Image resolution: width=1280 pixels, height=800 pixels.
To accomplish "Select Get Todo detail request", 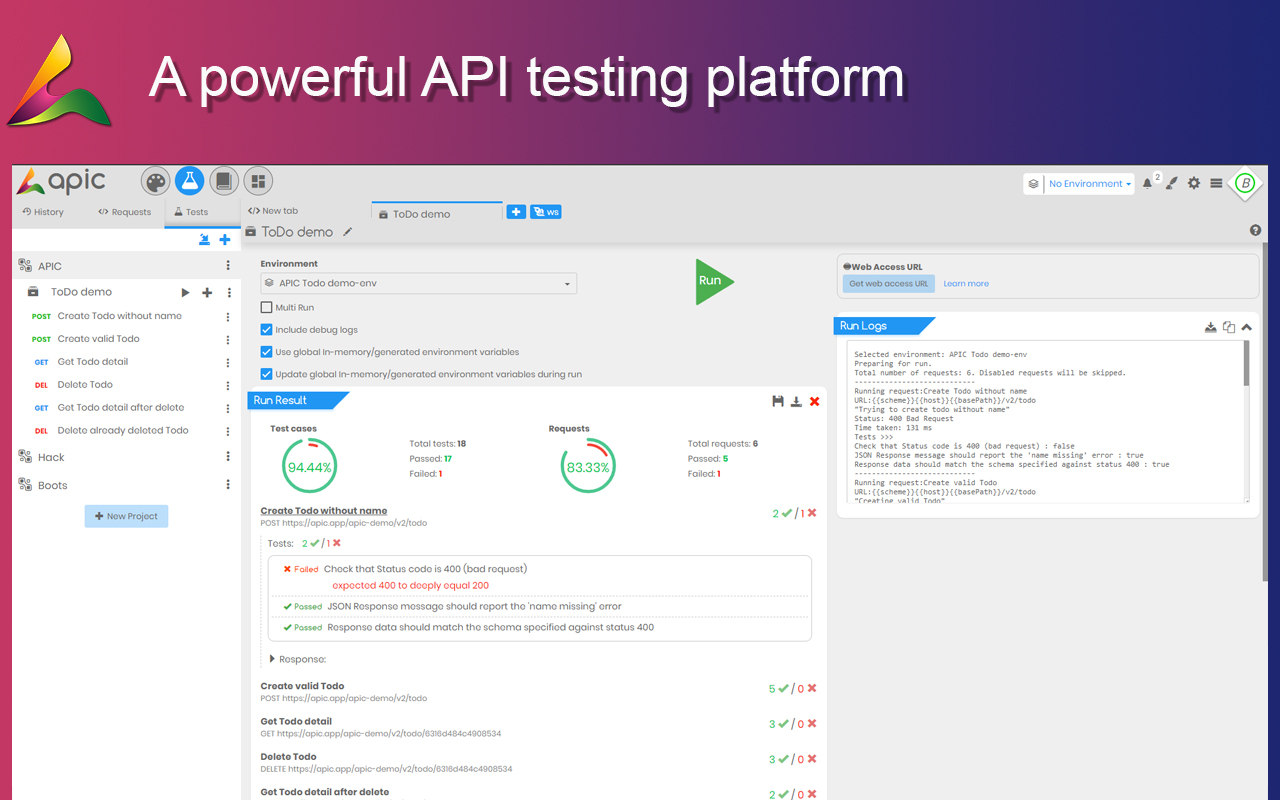I will 92,362.
